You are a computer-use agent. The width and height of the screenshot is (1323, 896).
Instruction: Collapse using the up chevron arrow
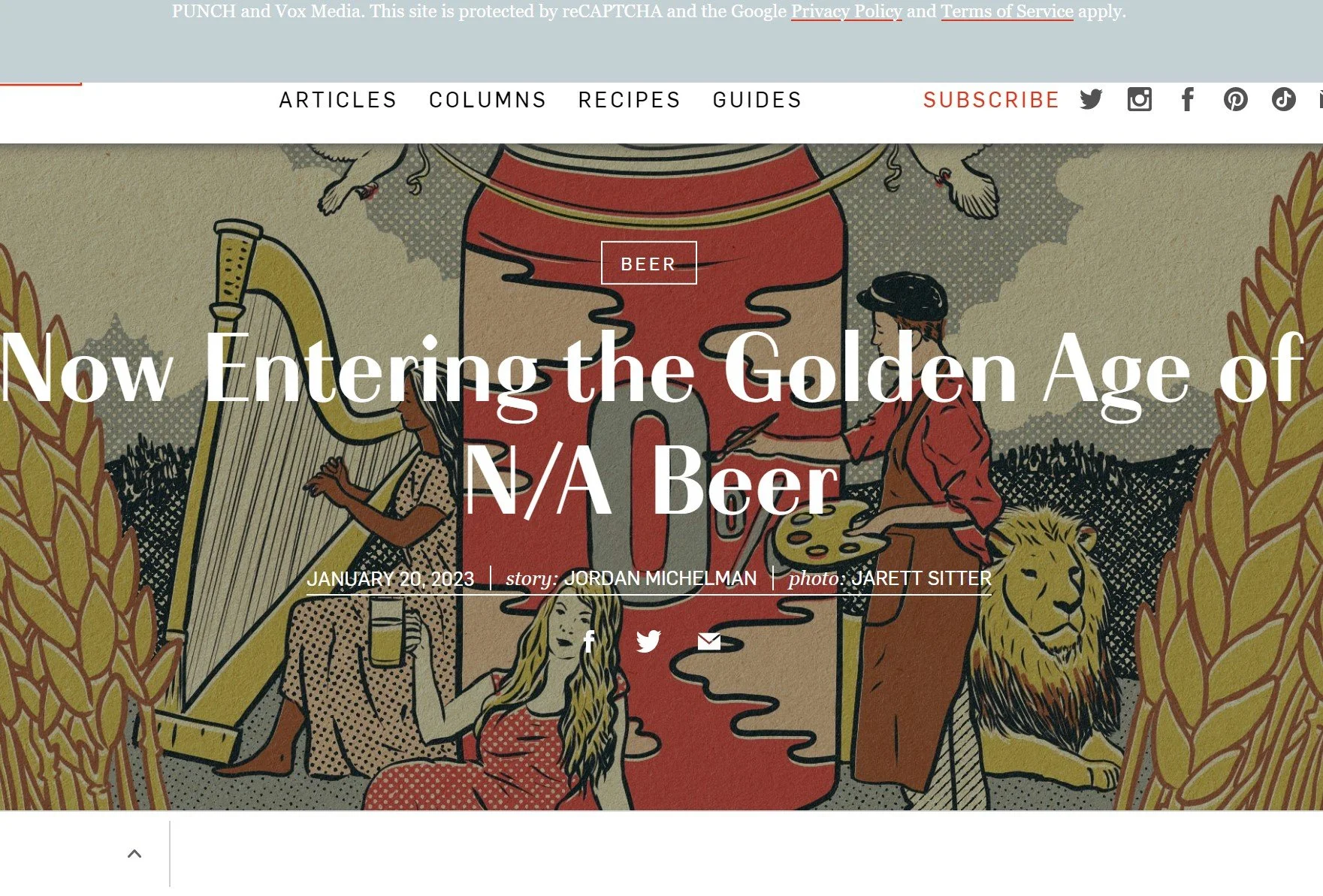pyautogui.click(x=134, y=853)
